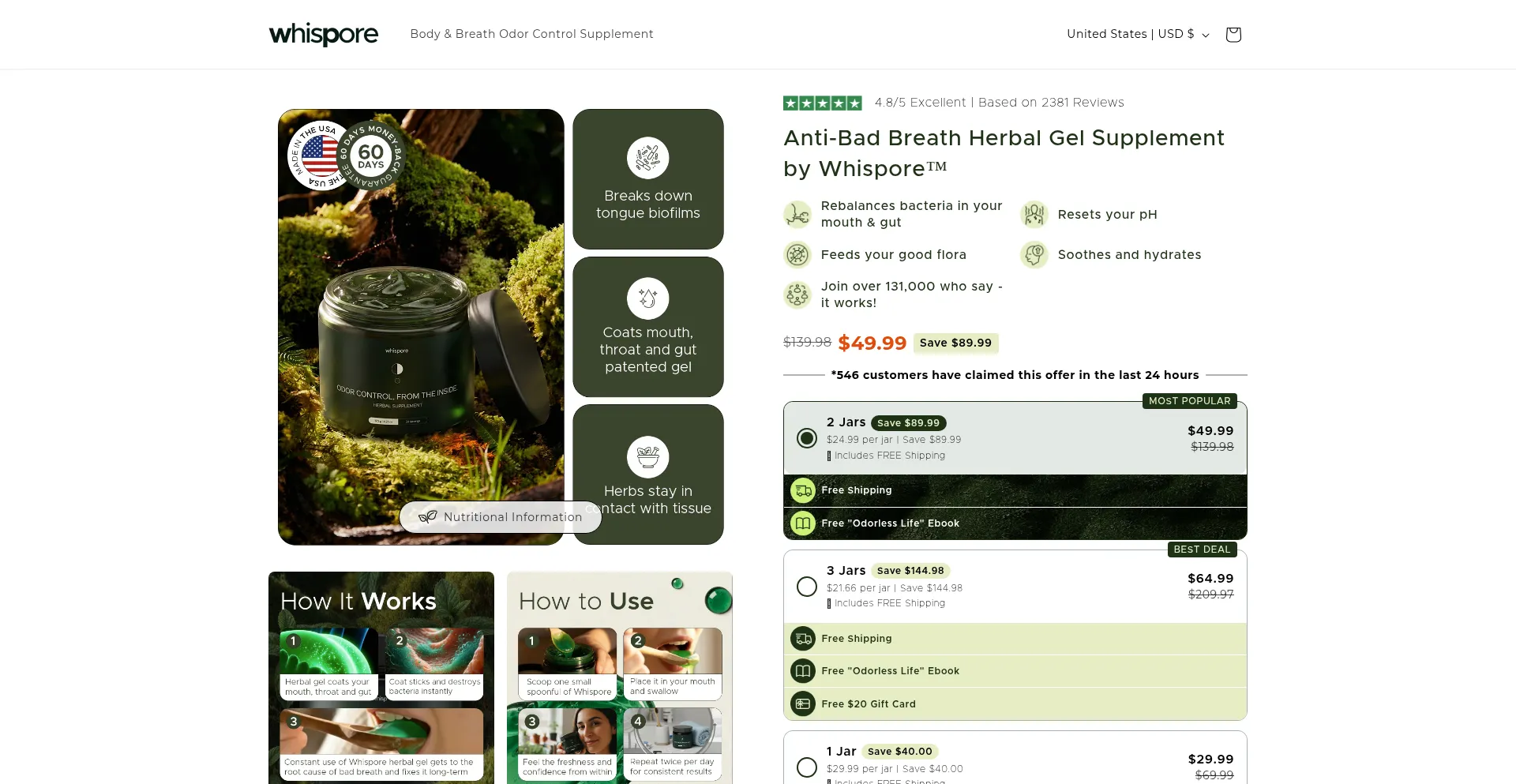Click the Breaks down tongue biofilms icon
This screenshot has height=784, width=1516.
tap(648, 158)
